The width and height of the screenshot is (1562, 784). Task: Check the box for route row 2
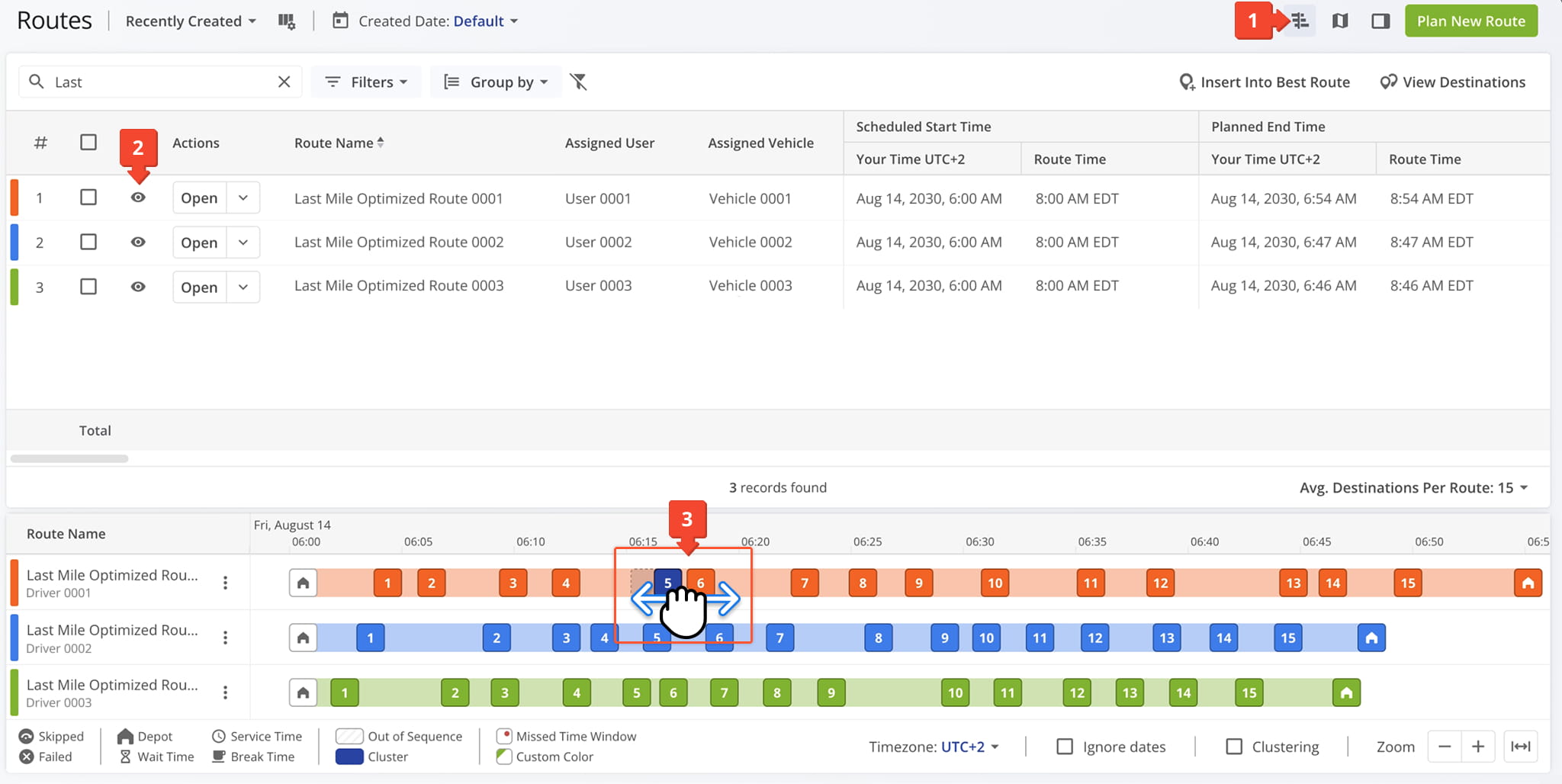[88, 242]
